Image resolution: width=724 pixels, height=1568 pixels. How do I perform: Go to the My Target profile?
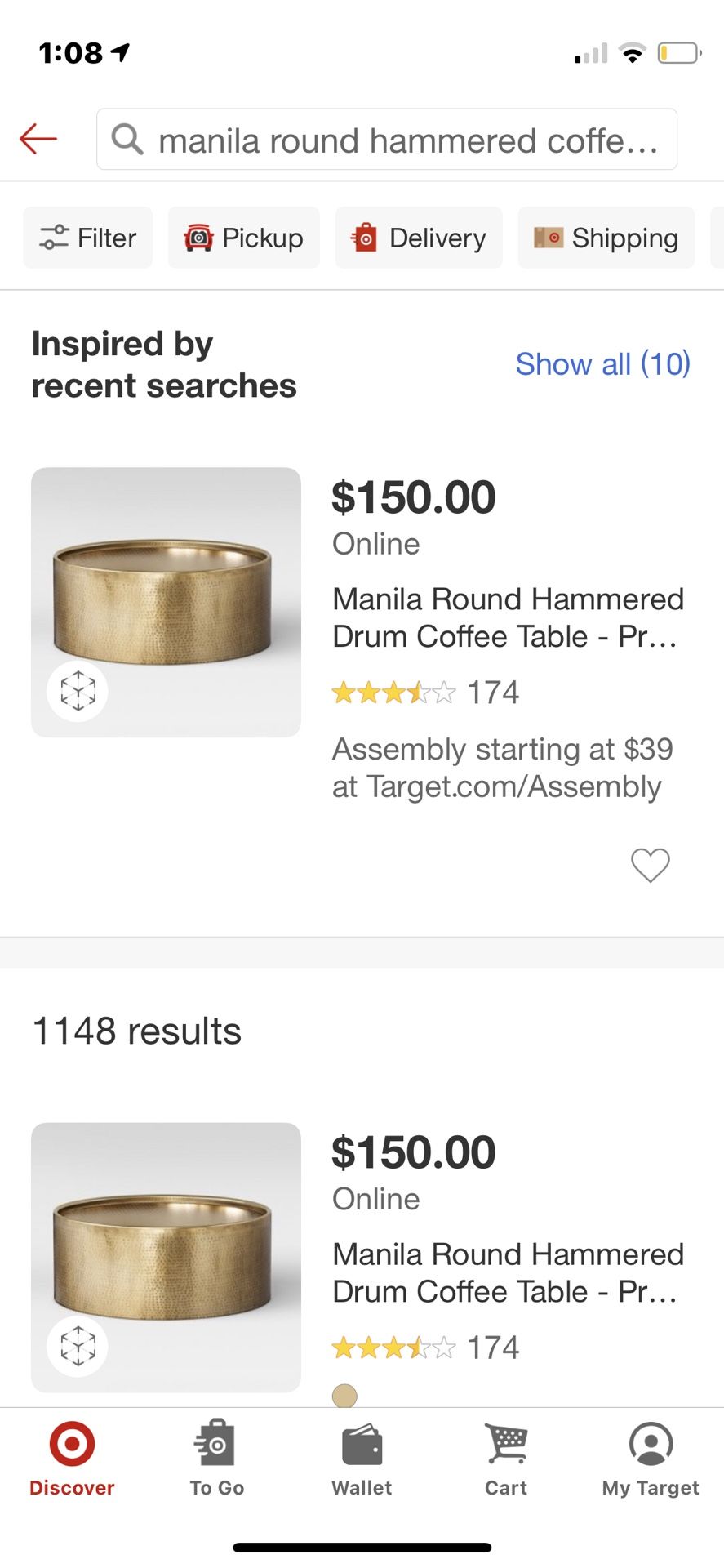(651, 1459)
